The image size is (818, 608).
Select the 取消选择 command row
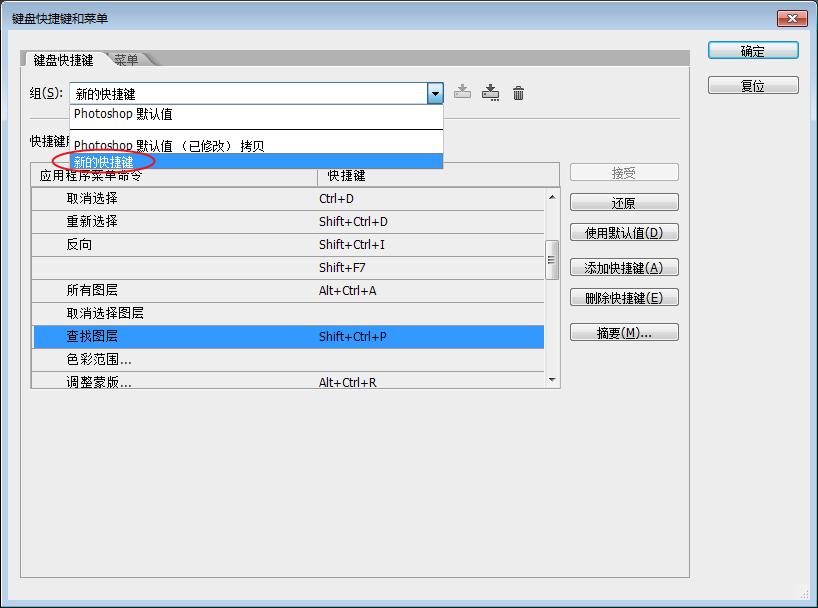(x=288, y=199)
